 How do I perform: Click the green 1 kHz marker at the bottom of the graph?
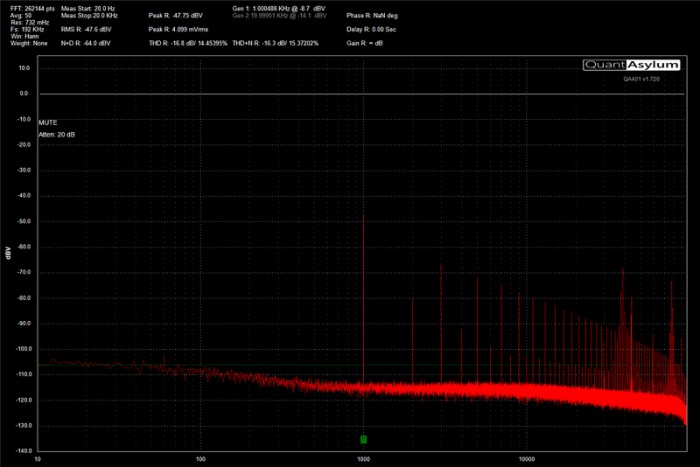(363, 440)
